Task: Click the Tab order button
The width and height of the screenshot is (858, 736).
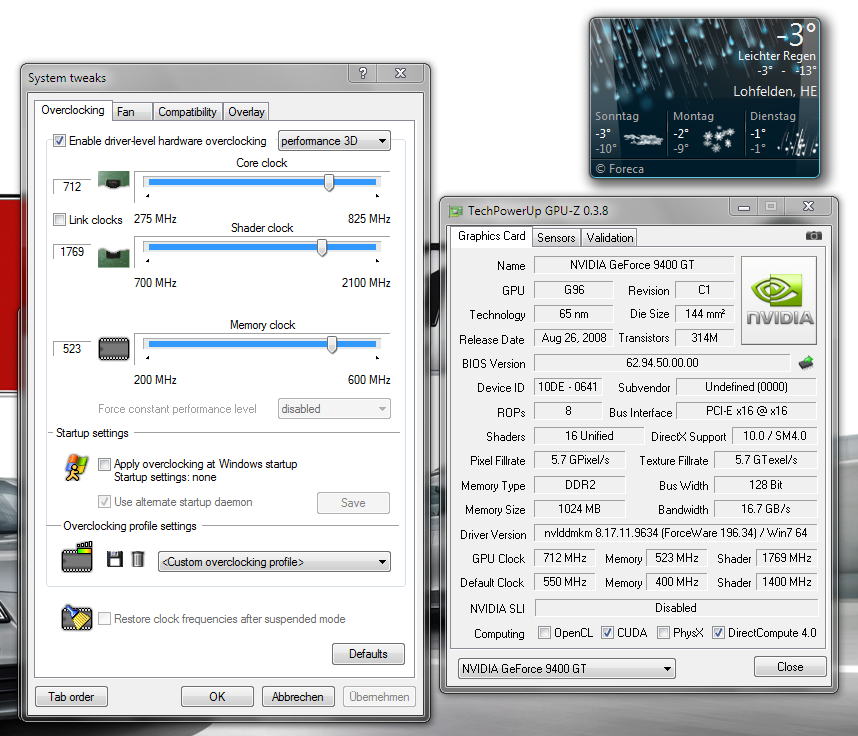Action: click(x=71, y=697)
